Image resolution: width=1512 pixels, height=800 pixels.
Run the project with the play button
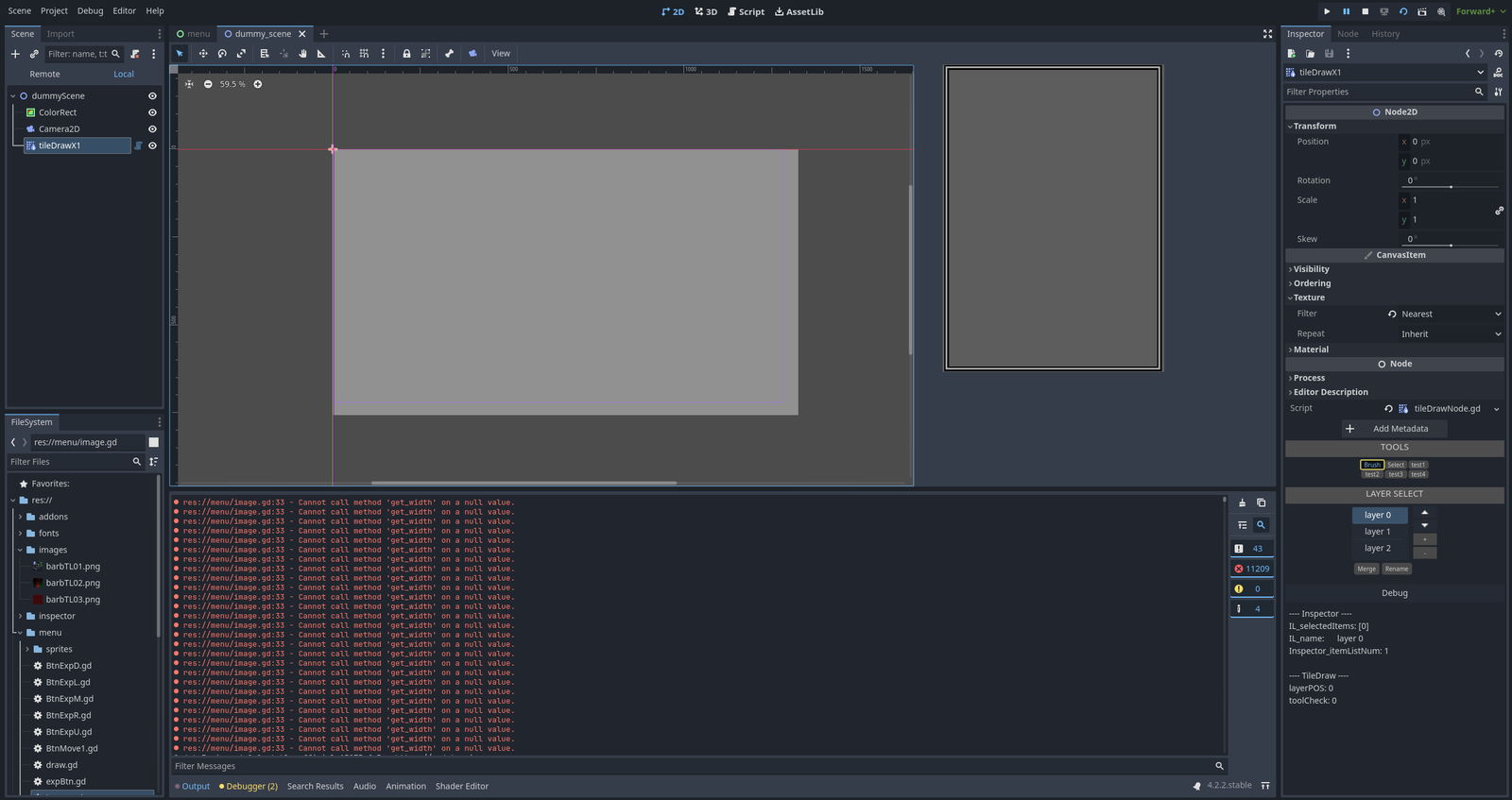click(x=1327, y=11)
